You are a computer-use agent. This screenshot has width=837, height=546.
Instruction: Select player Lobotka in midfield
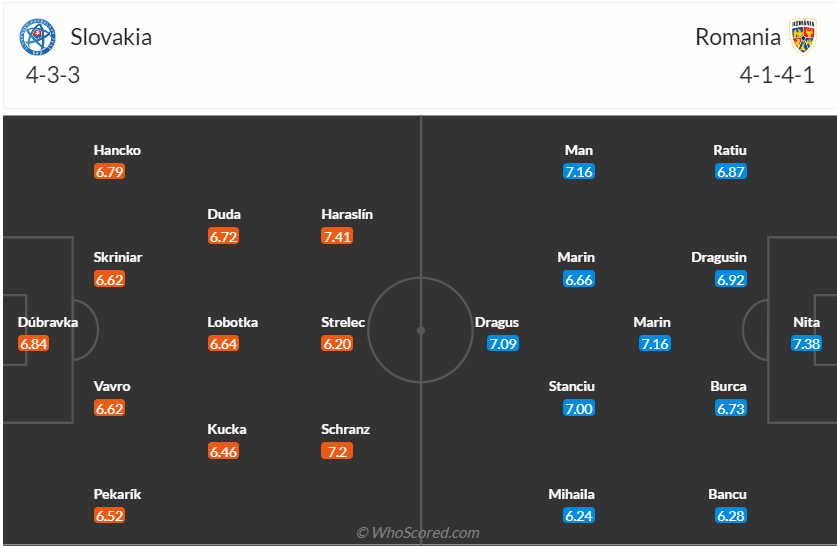coord(233,322)
